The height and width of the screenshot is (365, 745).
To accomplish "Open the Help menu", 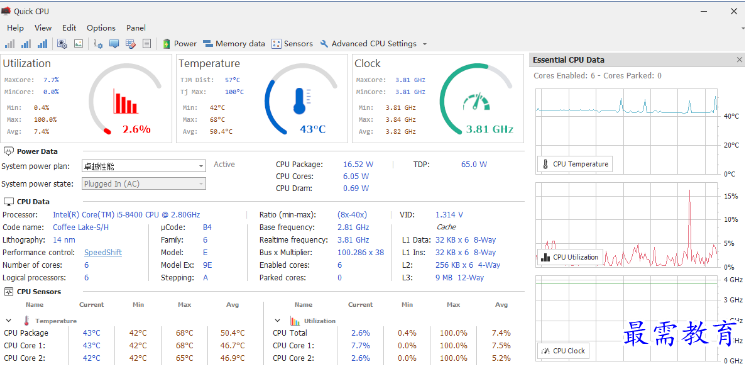I will click(15, 28).
